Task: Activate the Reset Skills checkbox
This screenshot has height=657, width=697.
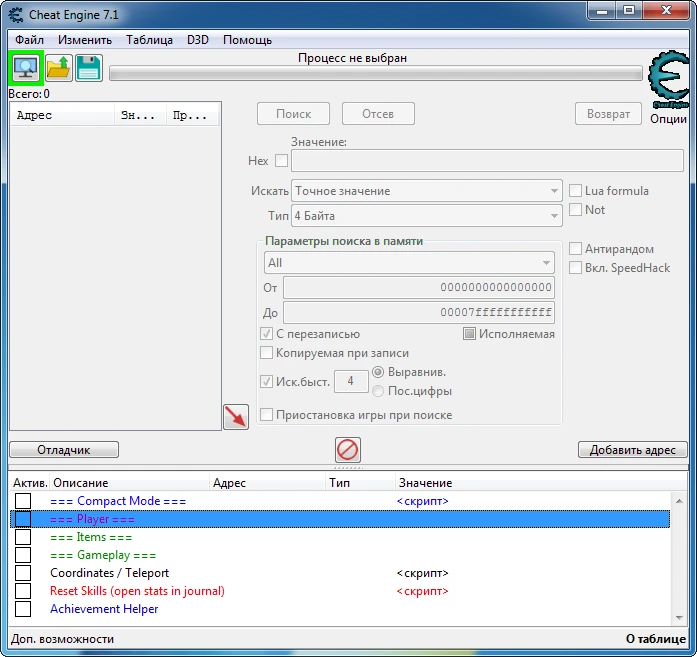Action: pos(23,591)
